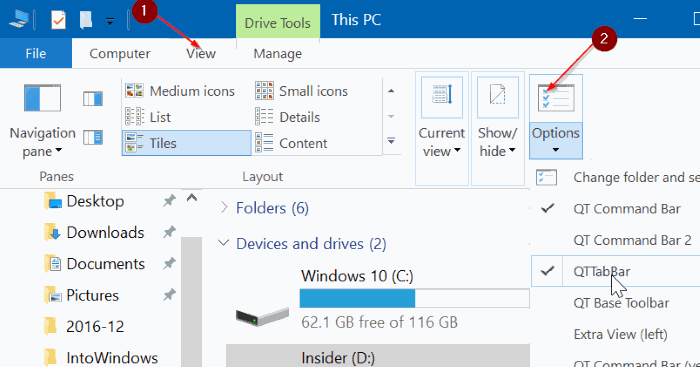
Task: Click the Properties checkmark quick access icon
Action: pos(58,20)
